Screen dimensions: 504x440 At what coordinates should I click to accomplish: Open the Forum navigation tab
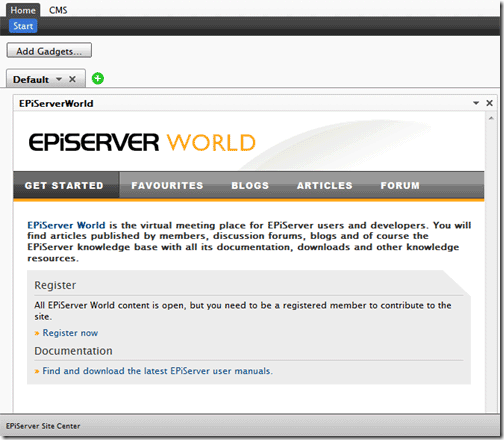(400, 185)
